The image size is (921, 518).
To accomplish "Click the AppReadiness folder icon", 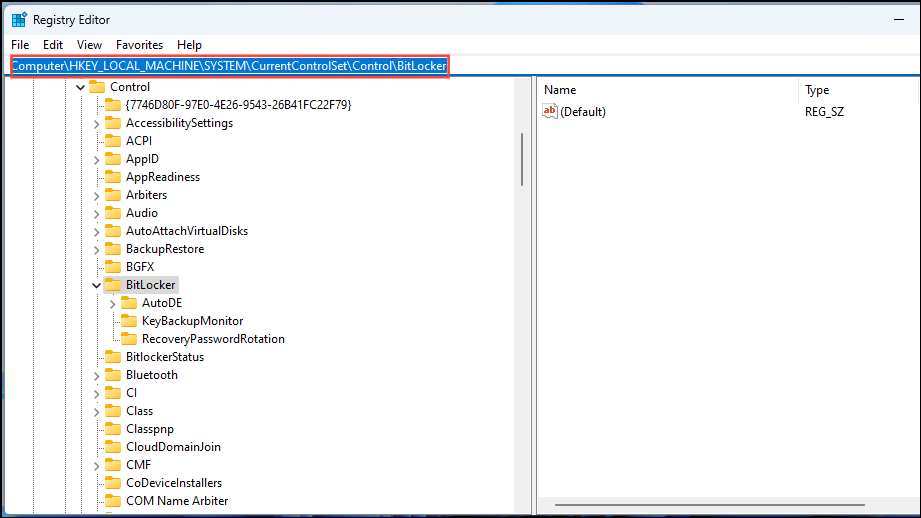I will [x=113, y=177].
